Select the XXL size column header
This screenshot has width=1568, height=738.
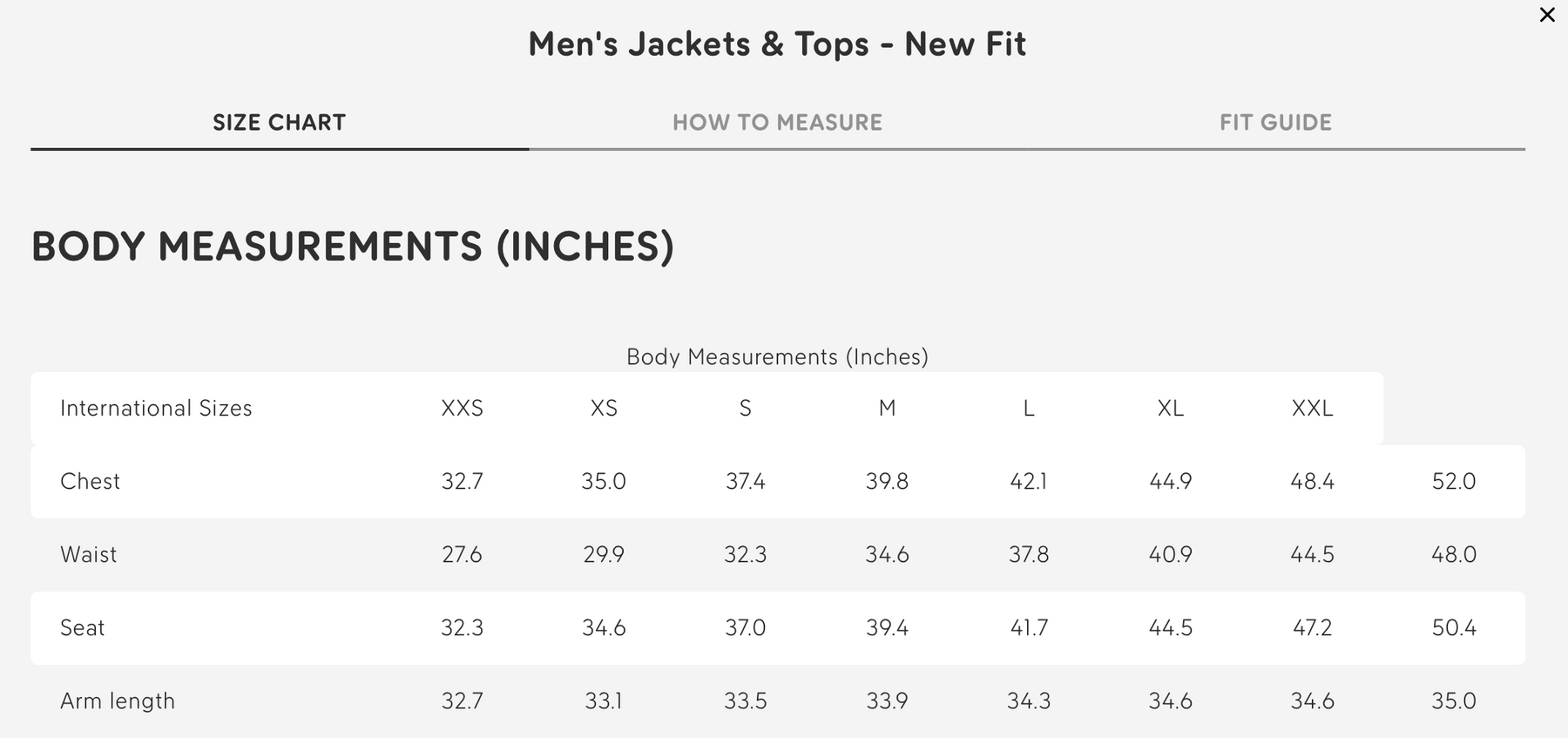pos(1312,409)
